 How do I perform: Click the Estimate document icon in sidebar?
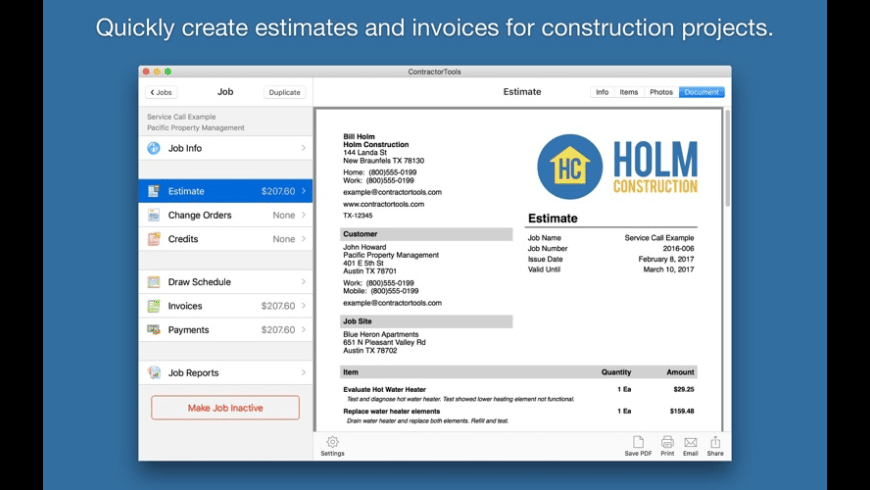(x=154, y=191)
